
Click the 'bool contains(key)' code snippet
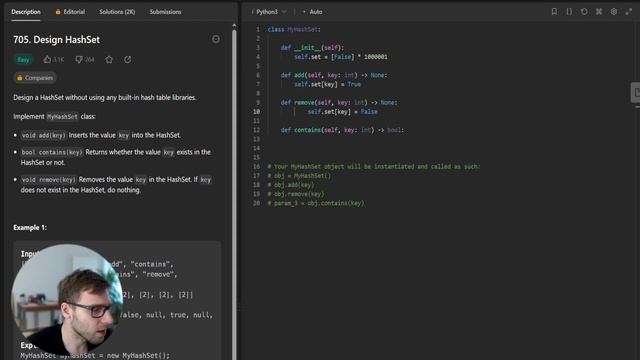(x=52, y=152)
